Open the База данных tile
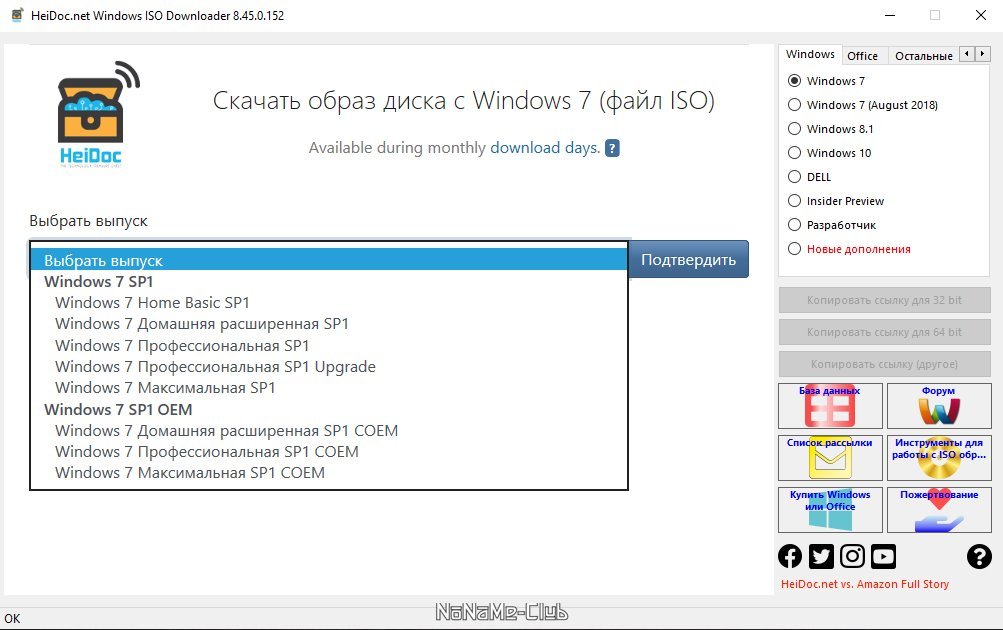 tap(830, 406)
